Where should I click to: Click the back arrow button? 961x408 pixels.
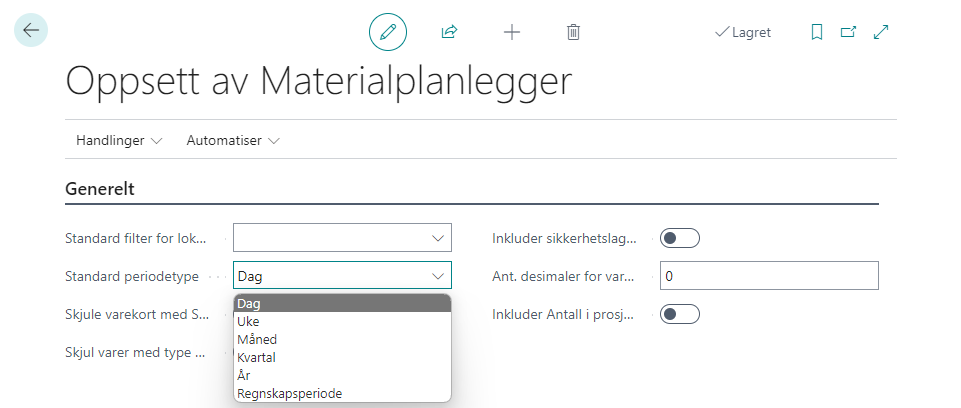click(x=31, y=30)
